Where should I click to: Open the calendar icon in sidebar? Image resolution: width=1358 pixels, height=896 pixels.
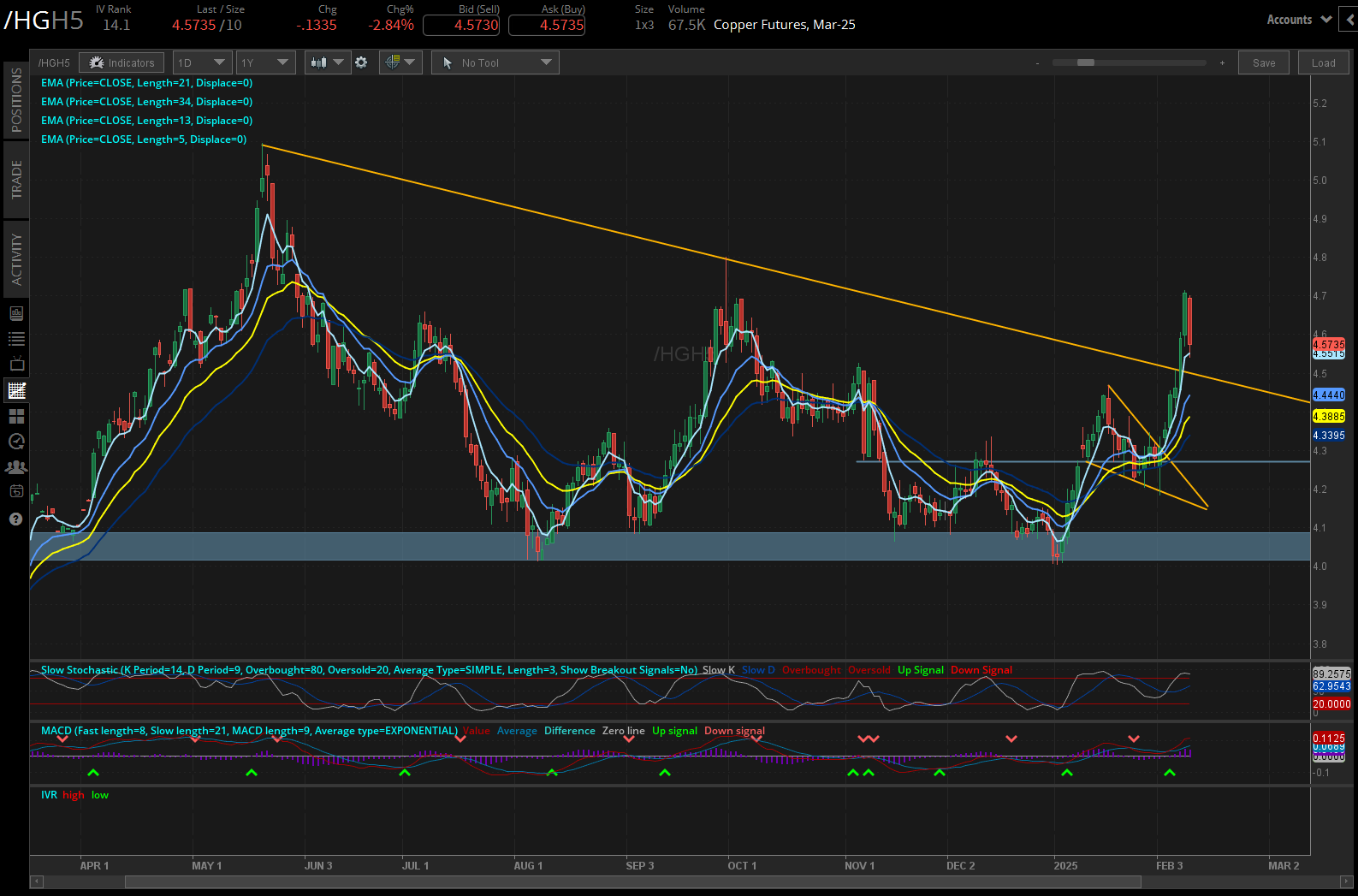[x=16, y=491]
